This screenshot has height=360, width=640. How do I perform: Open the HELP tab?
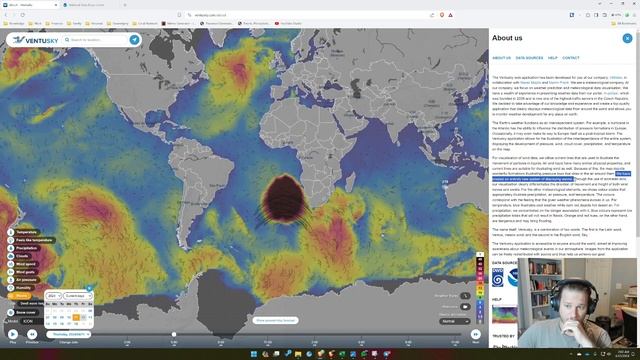(x=553, y=58)
